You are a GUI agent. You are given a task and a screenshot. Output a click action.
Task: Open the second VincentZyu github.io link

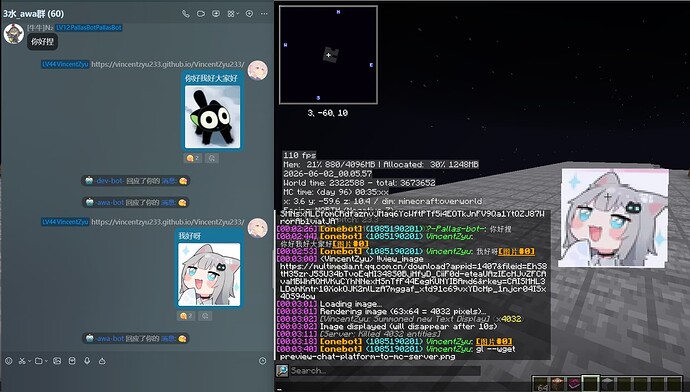[168, 222]
